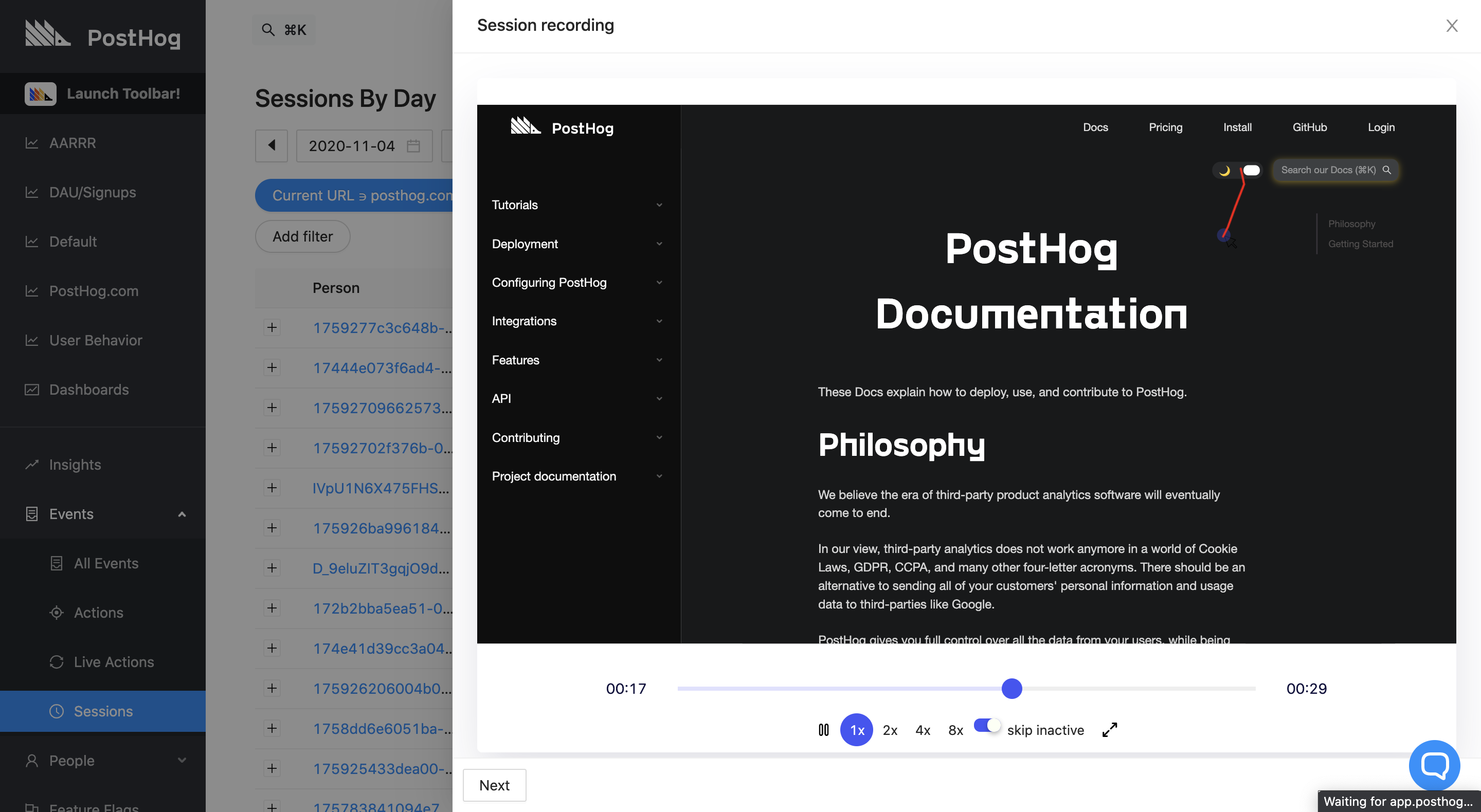Pause the session recording playback
Screen dimensions: 1481x812
click(824, 730)
